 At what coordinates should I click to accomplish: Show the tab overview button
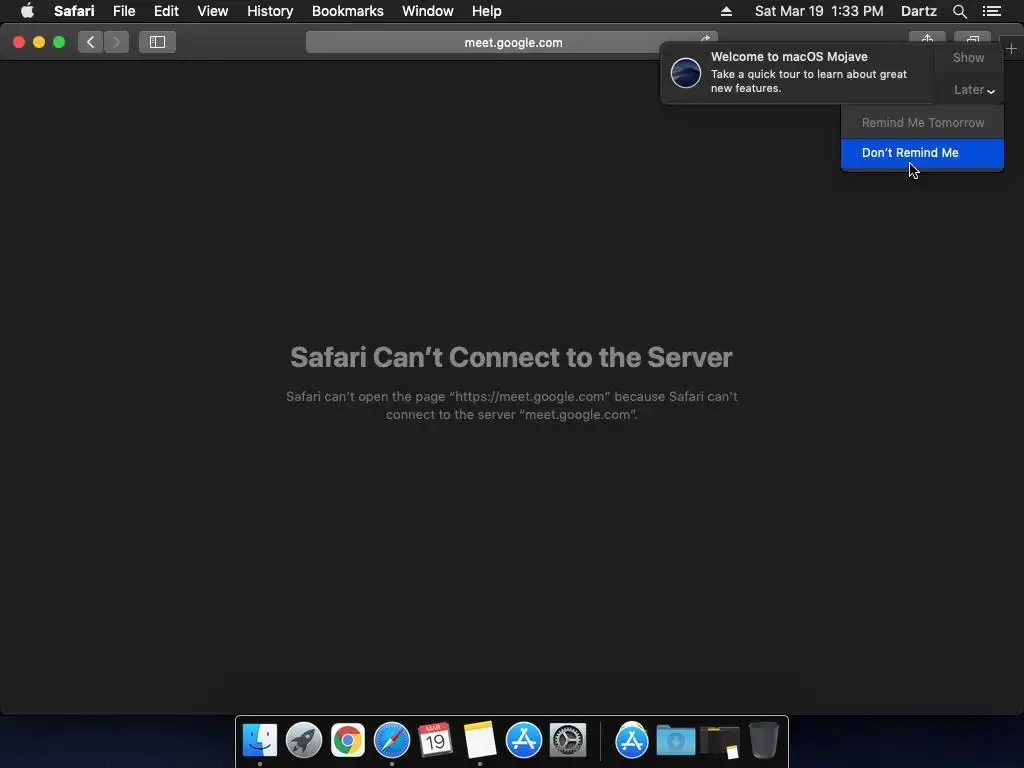click(972, 38)
